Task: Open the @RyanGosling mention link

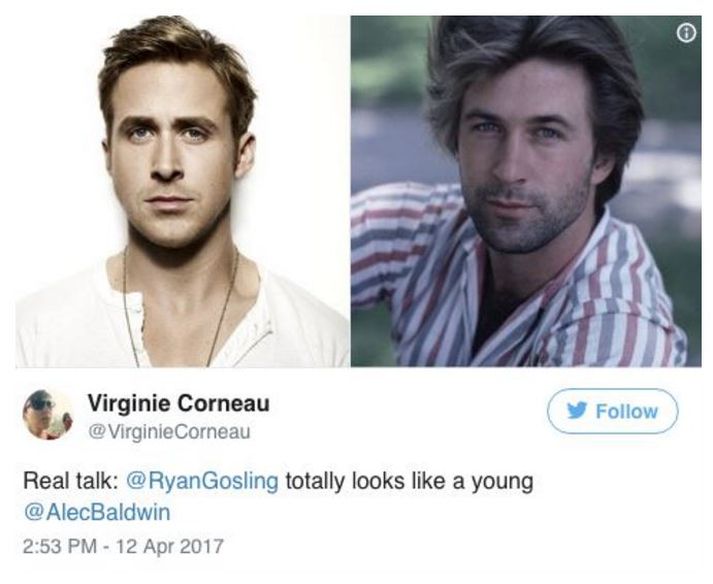Action: [x=203, y=482]
